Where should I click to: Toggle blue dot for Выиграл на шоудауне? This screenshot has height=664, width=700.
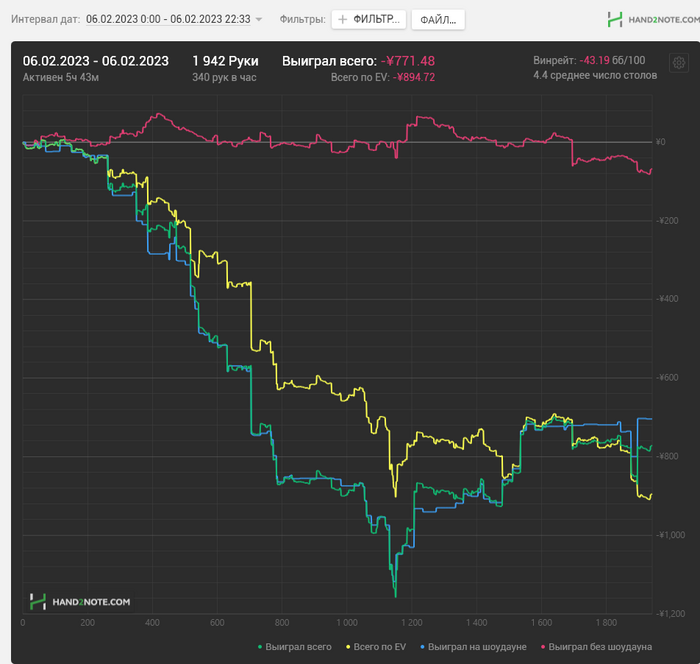[422, 647]
